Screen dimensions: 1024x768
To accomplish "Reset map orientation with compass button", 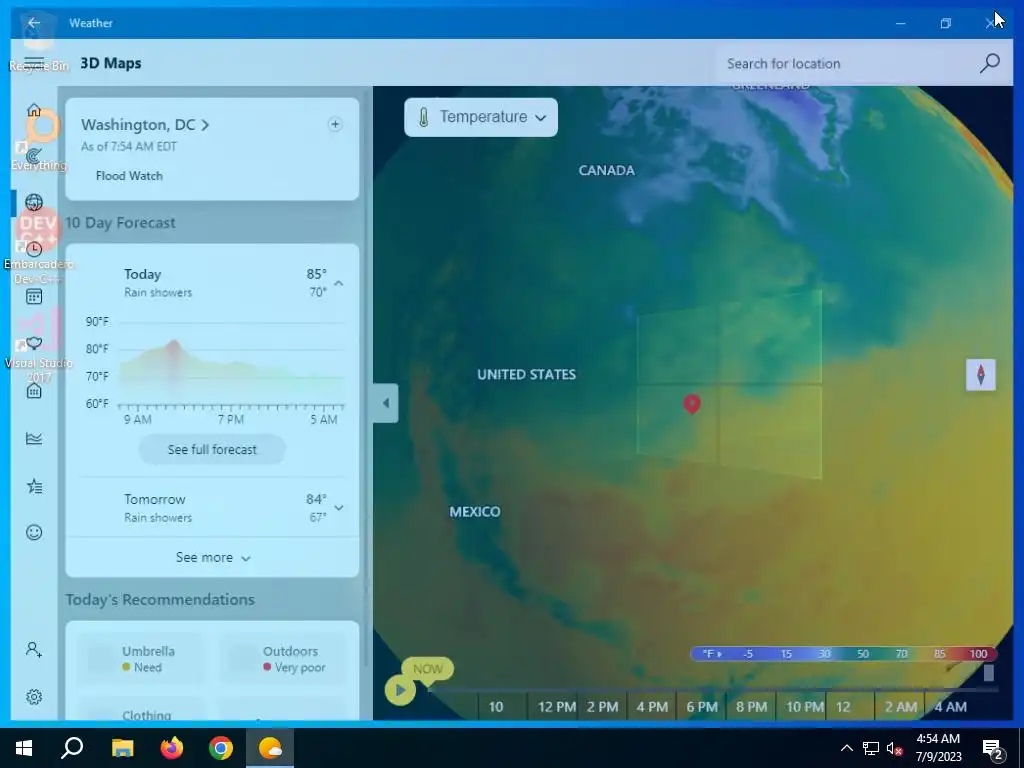I will [x=981, y=375].
